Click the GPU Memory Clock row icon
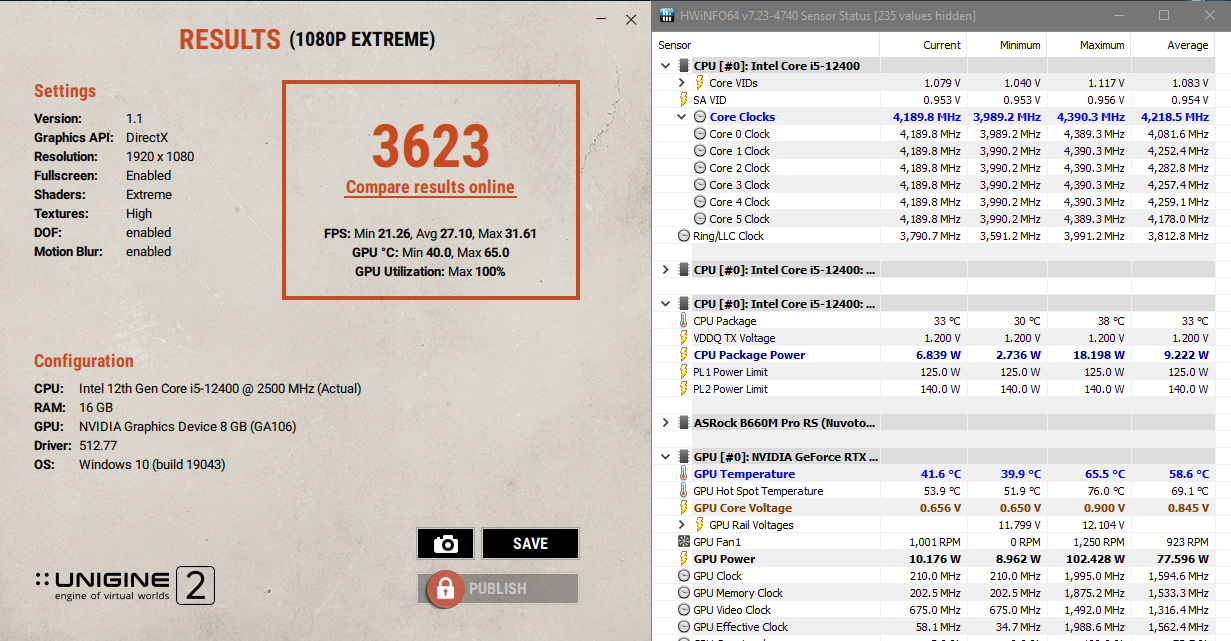The image size is (1231, 641). [x=683, y=593]
